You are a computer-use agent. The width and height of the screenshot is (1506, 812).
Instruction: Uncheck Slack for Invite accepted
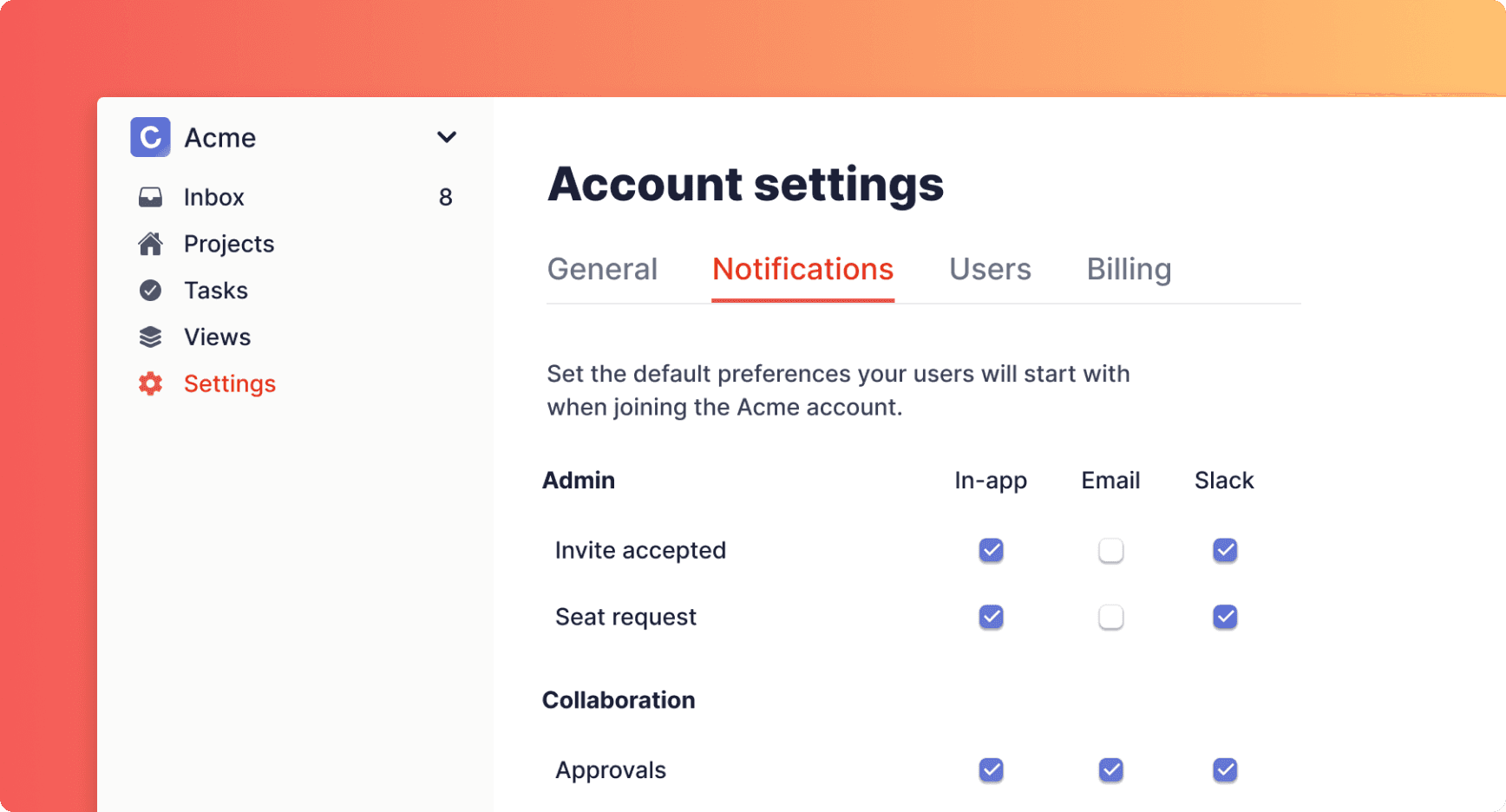1224,550
